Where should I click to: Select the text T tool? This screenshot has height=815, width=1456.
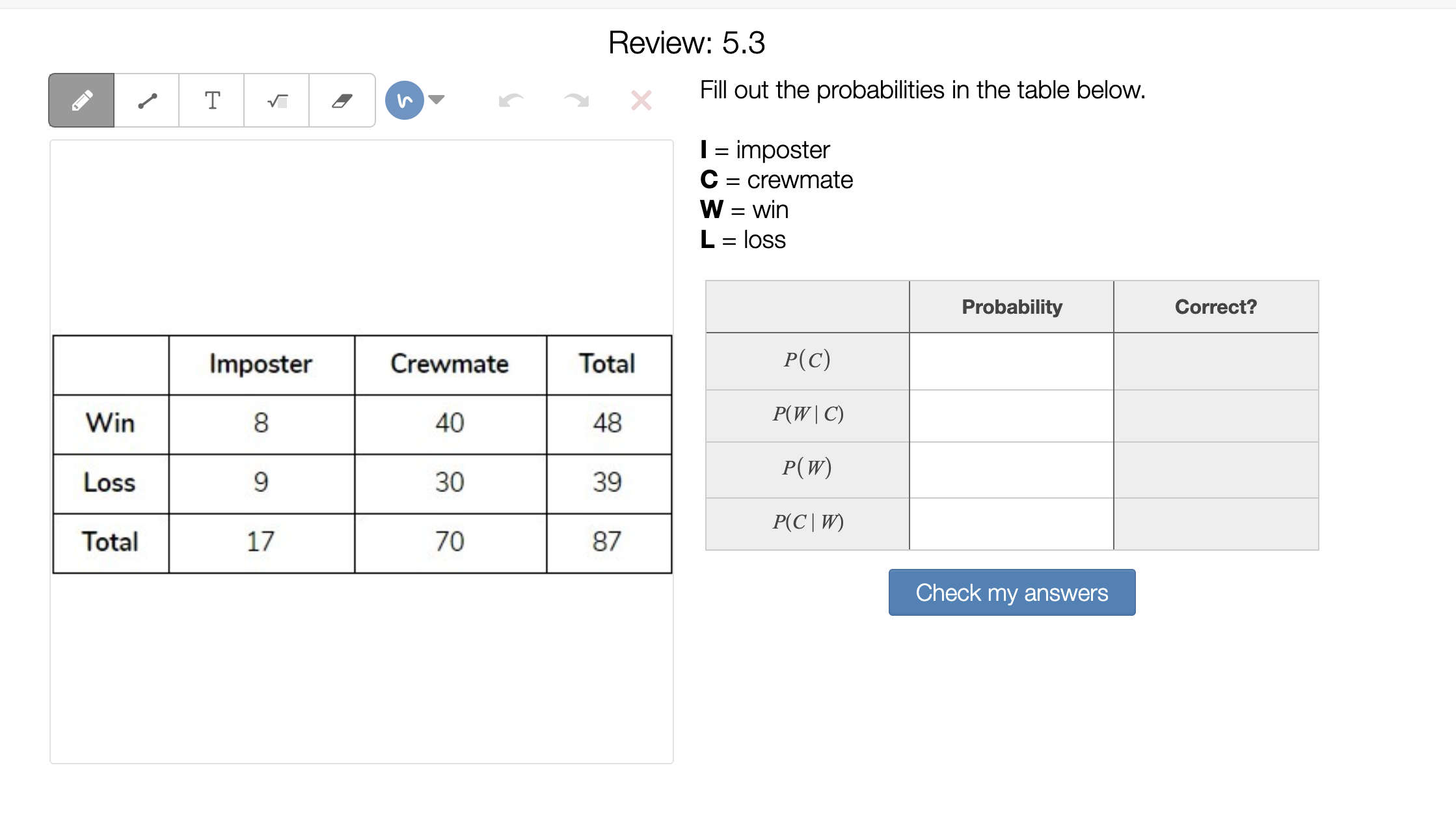click(212, 100)
